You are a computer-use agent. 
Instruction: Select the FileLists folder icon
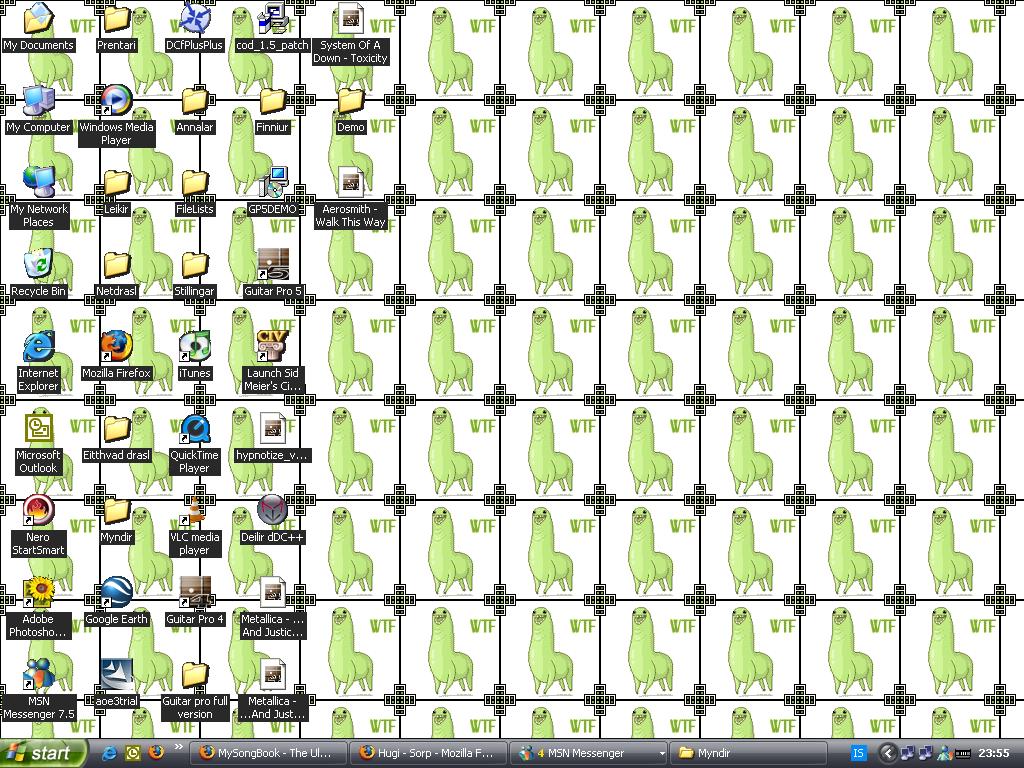(194, 191)
